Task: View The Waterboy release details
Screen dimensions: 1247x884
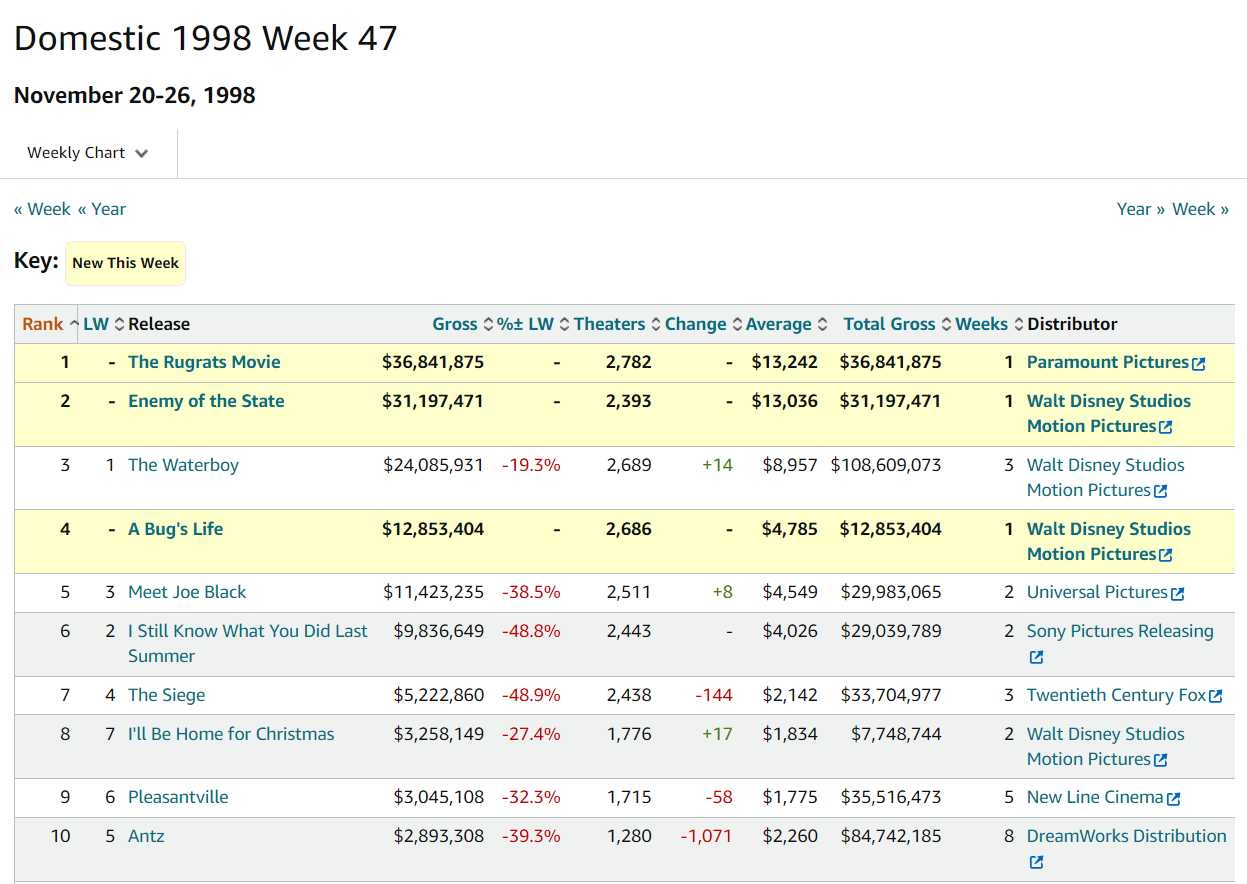Action: pos(183,465)
